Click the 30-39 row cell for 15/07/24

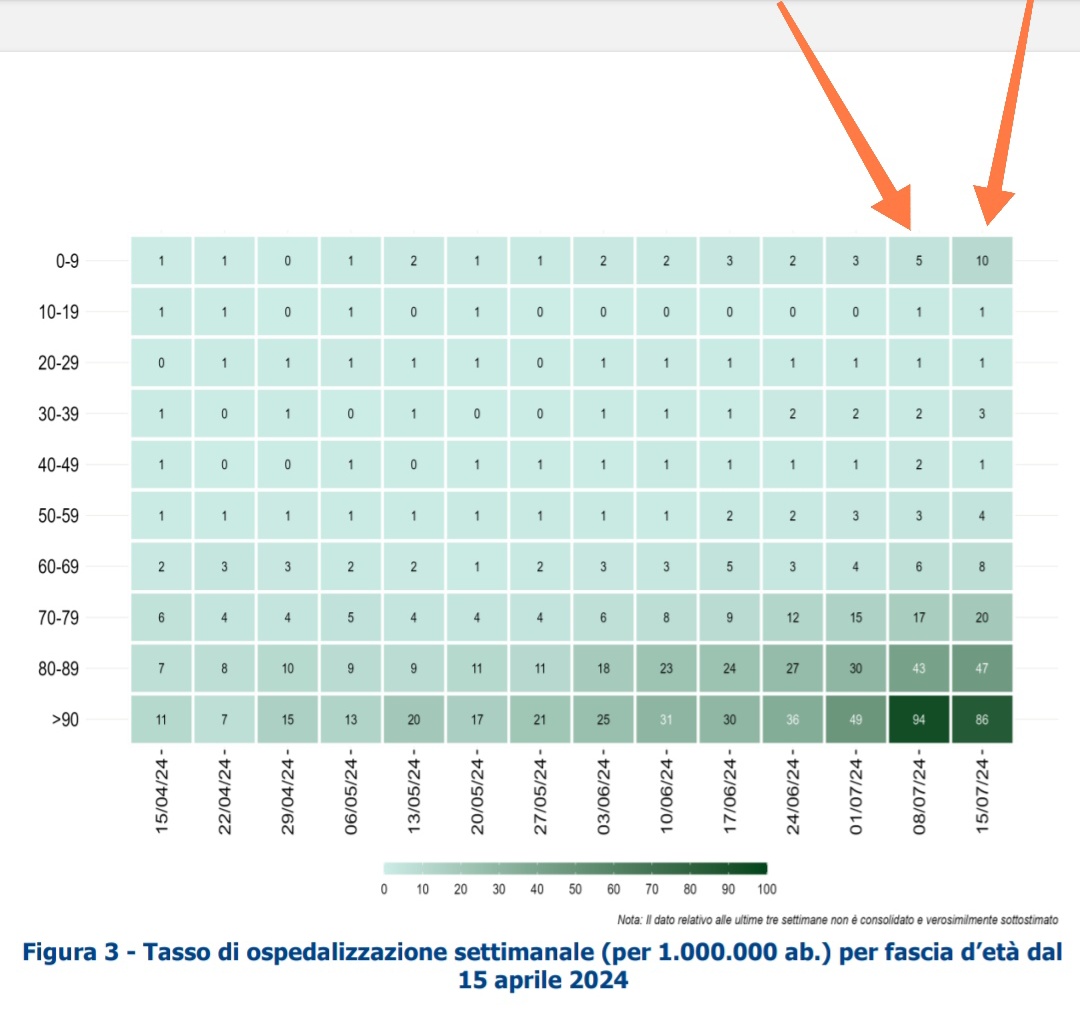(x=982, y=414)
